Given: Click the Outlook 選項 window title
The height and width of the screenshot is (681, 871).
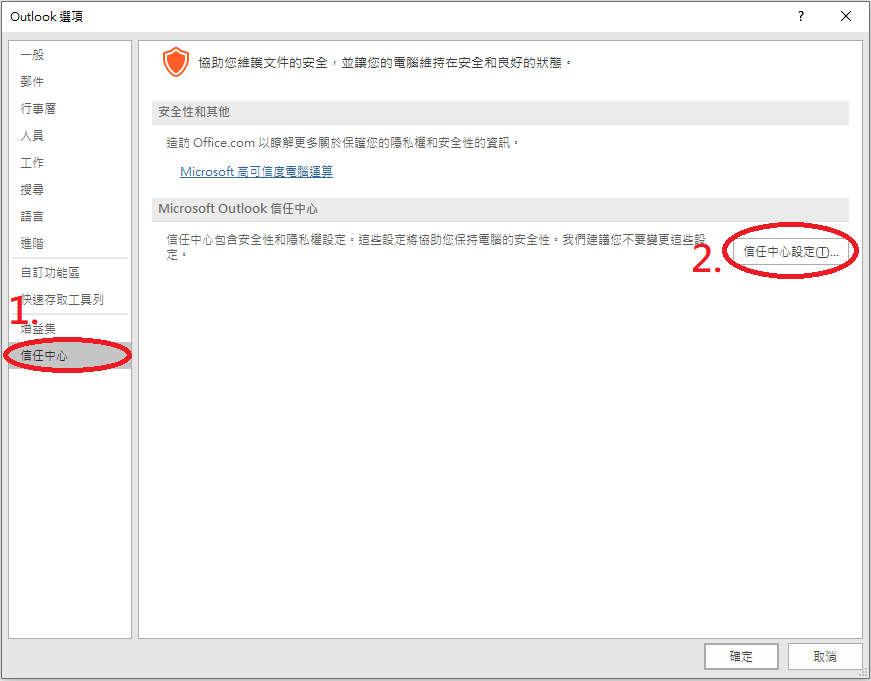Looking at the screenshot, I should 47,17.
